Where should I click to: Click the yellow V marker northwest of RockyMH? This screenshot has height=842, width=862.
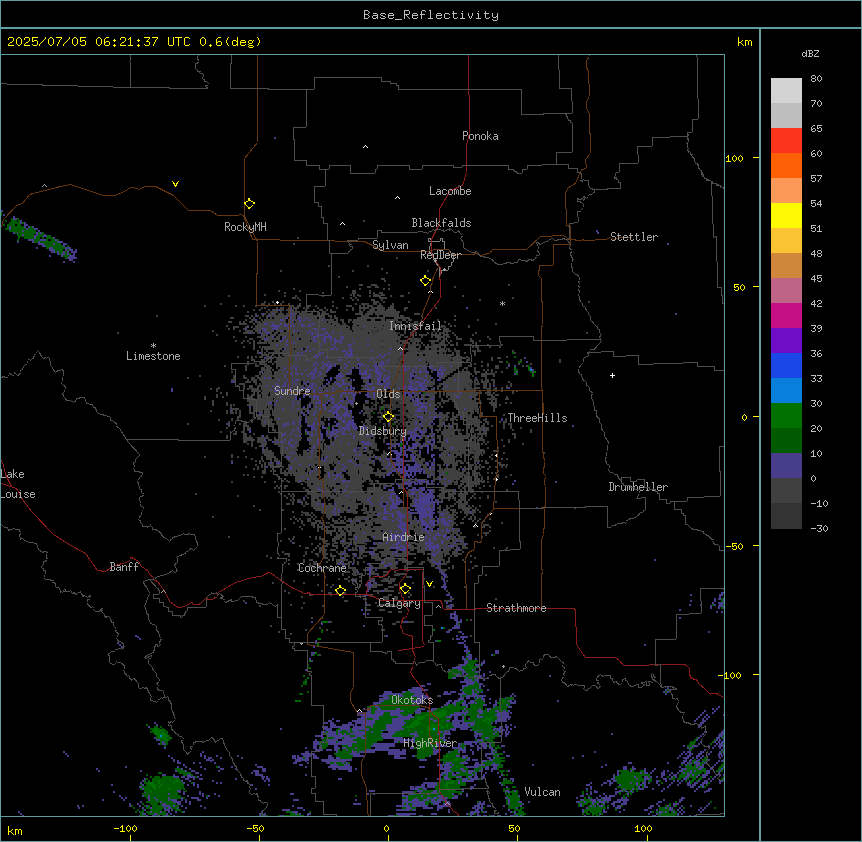pos(175,184)
